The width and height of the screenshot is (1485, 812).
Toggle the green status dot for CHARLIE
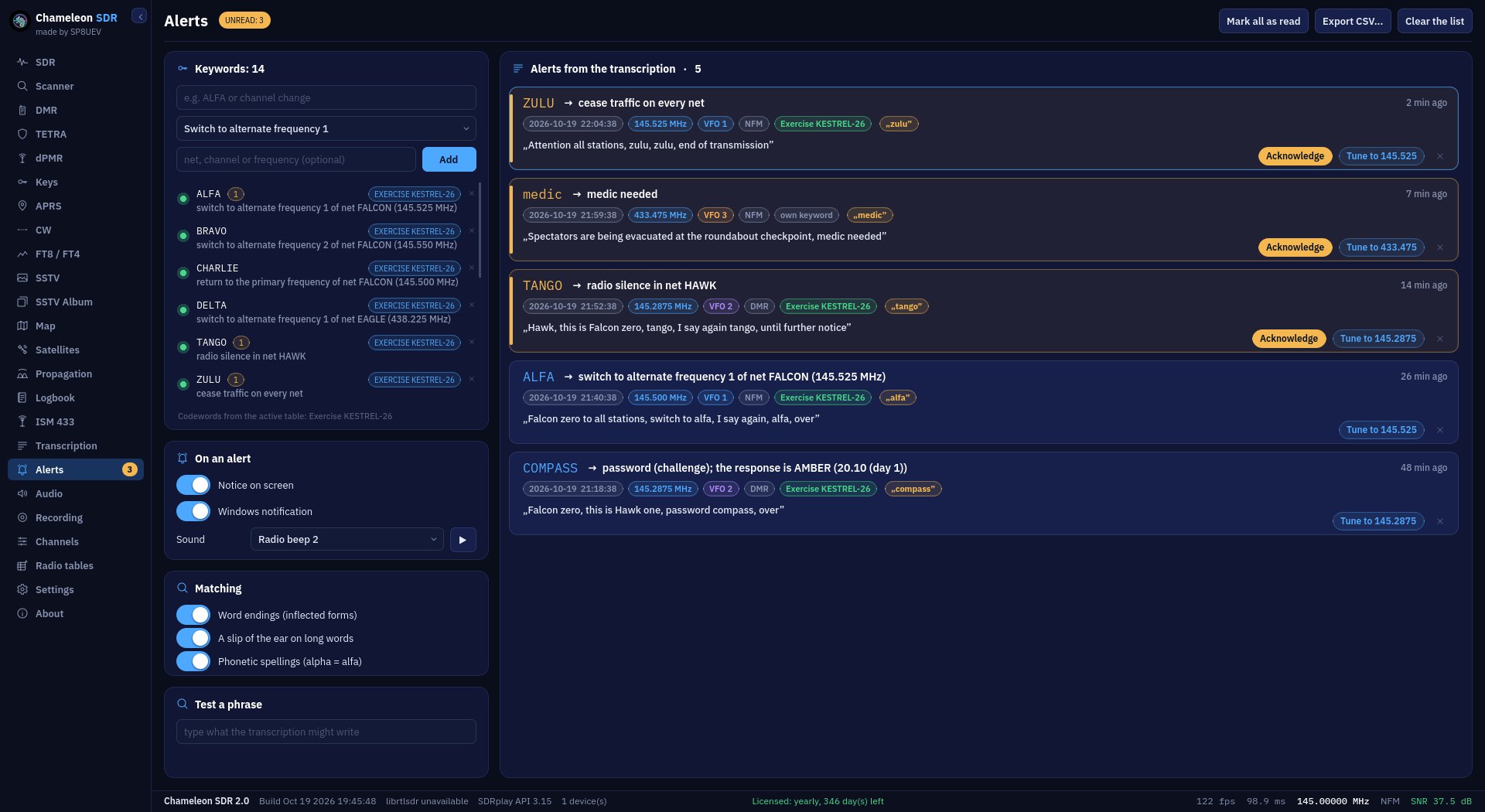coord(183,273)
